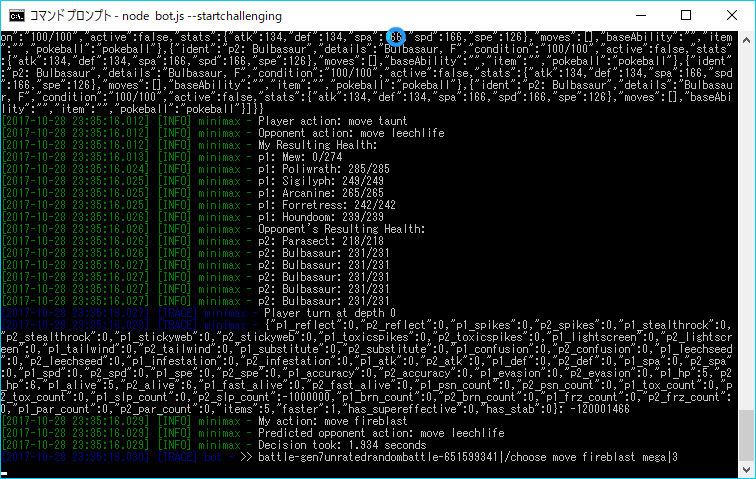756x479 pixels.
Task: Click 'My action: move fireblast' line
Action: pos(332,421)
